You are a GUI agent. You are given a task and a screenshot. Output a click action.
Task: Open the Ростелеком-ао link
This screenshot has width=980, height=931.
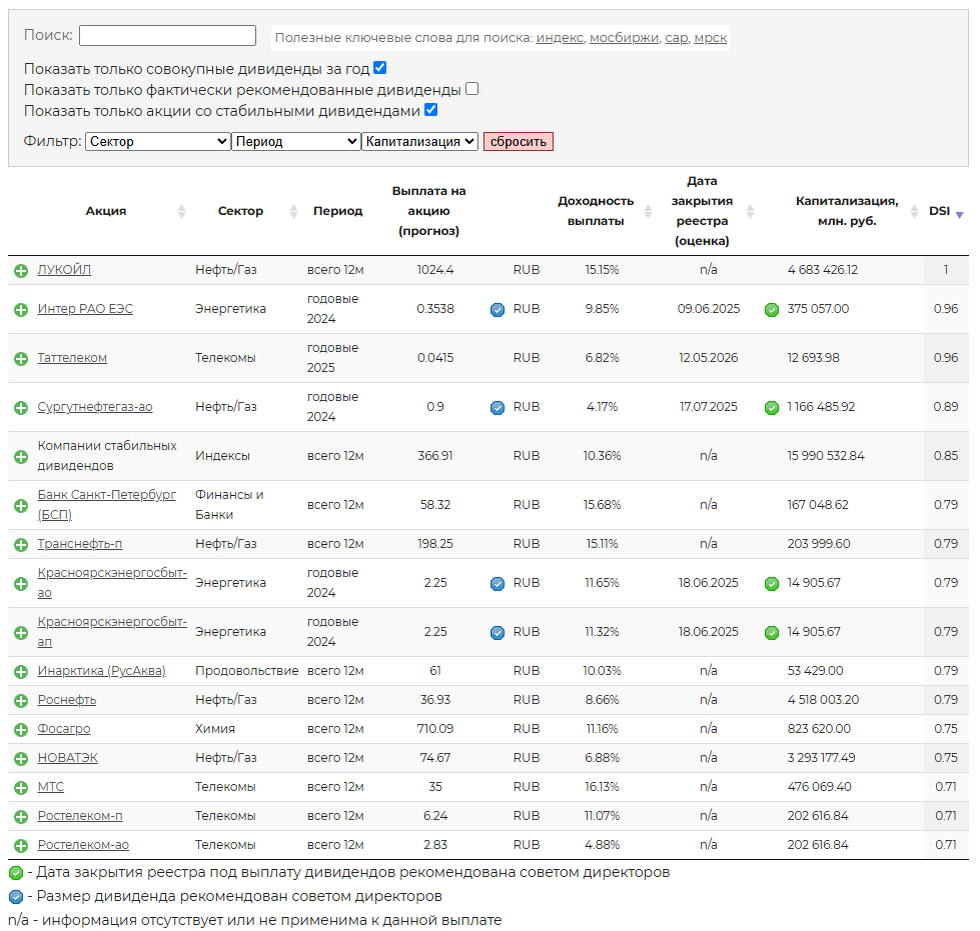83,845
